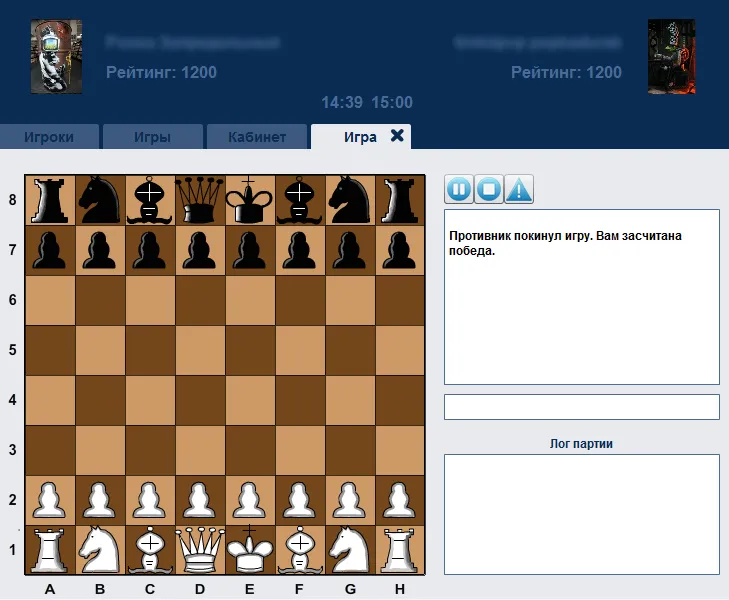729x600 pixels.
Task: Click the left player's Рейтинг: 1200 text
Action: (161, 73)
